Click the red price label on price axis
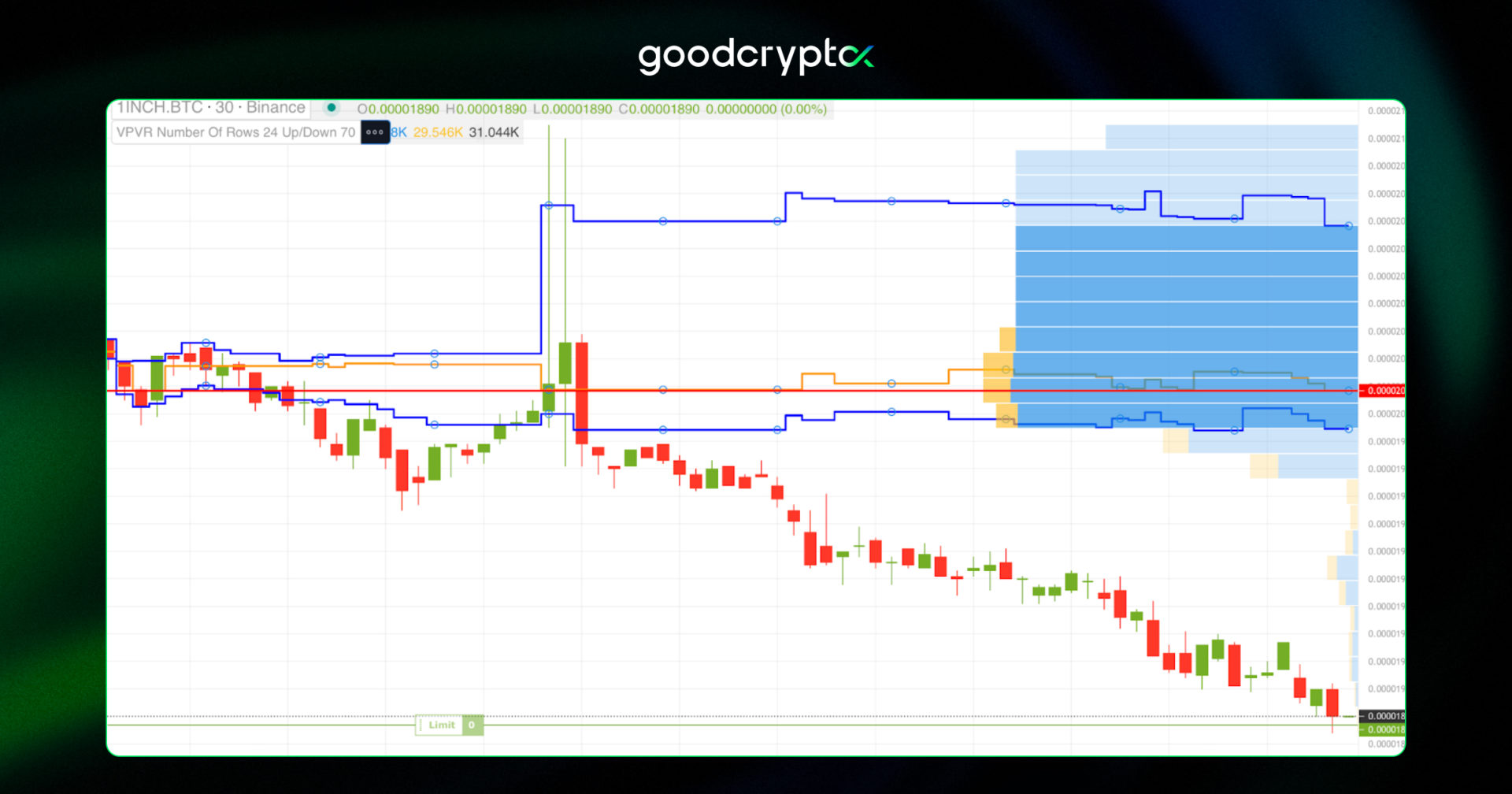This screenshot has width=1512, height=794. (1383, 391)
